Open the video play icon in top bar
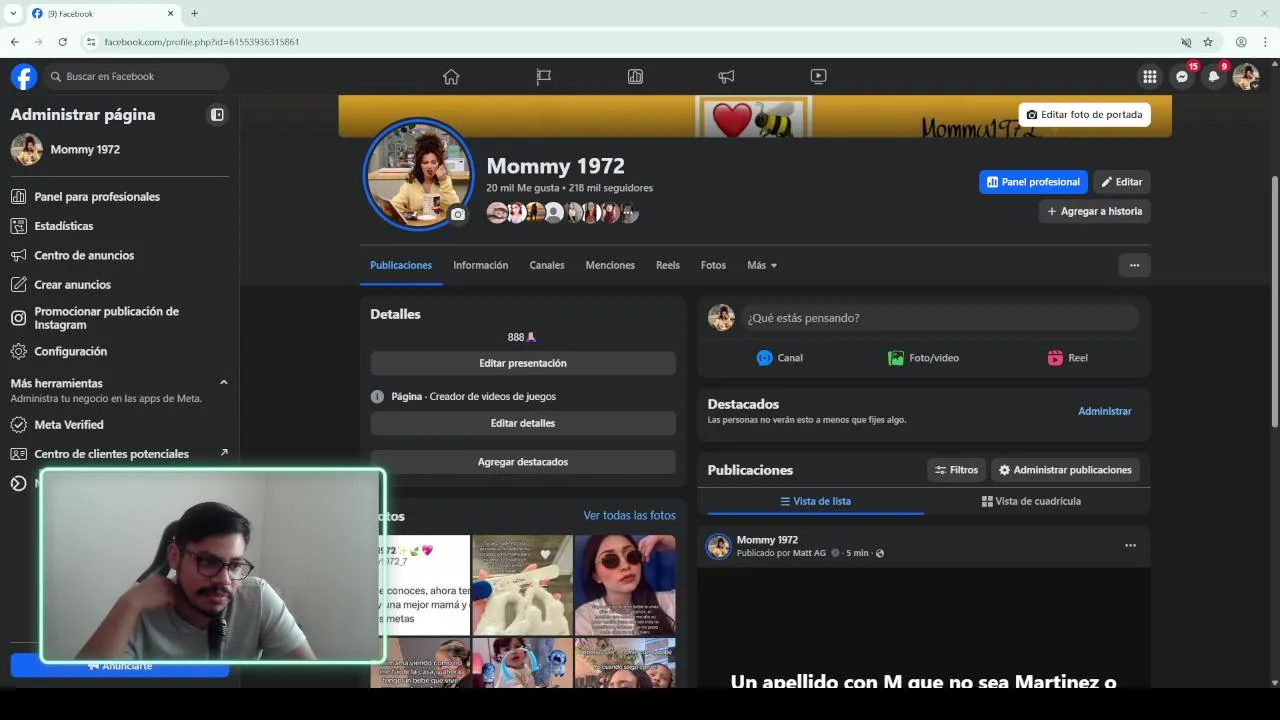This screenshot has height=720, width=1280. pyautogui.click(x=818, y=76)
